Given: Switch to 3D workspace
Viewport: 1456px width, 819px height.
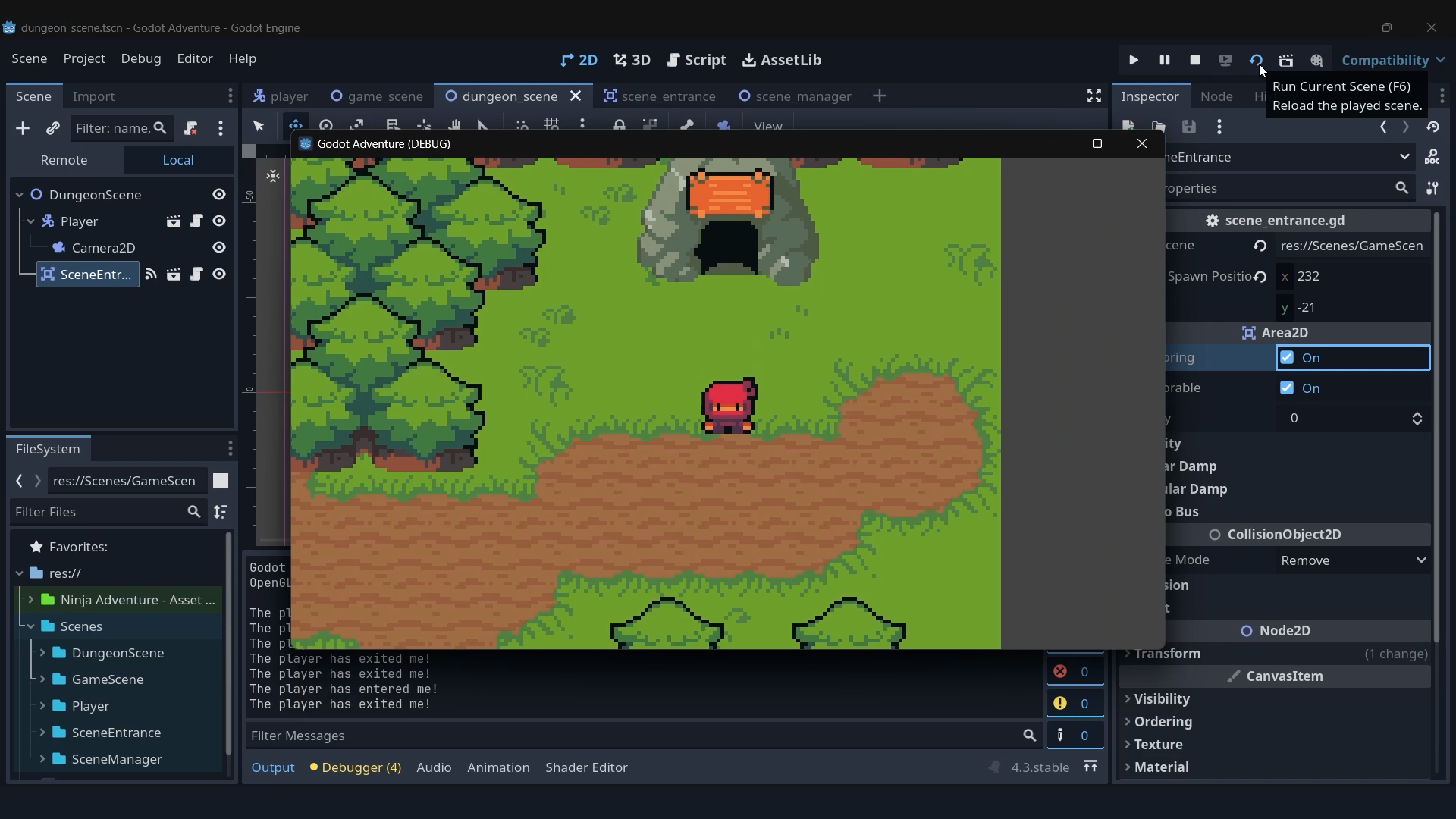Looking at the screenshot, I should click(632, 60).
